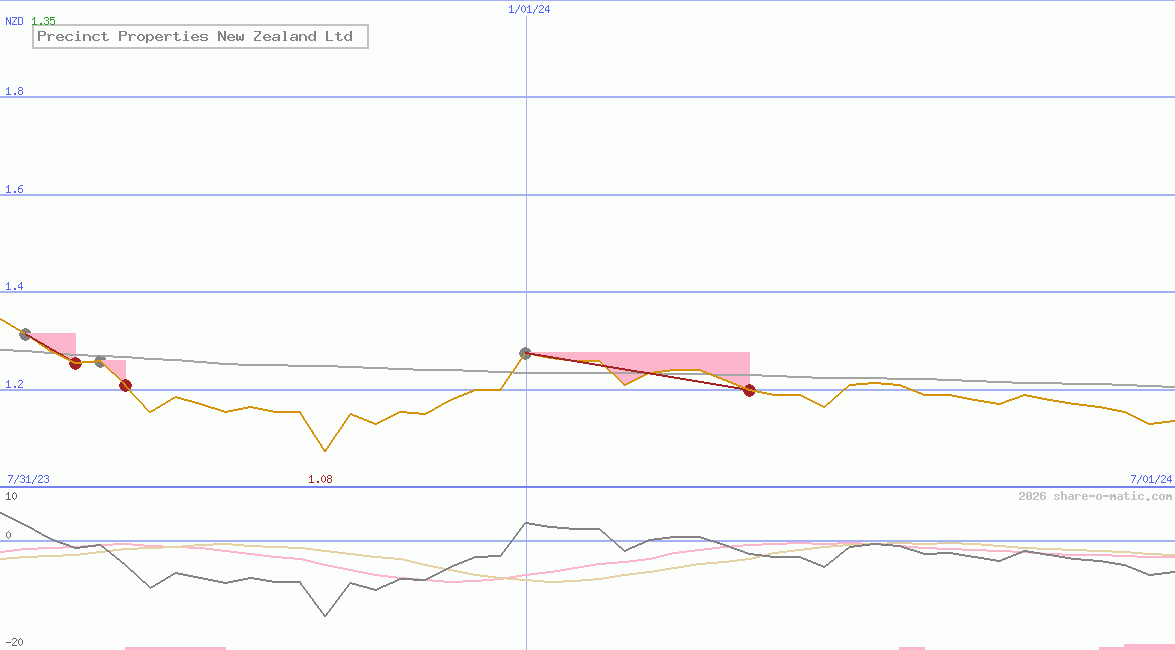Screen dimensions: 1175x650
Task: Select the first red marker after 7/31/23
Action: 75,363
